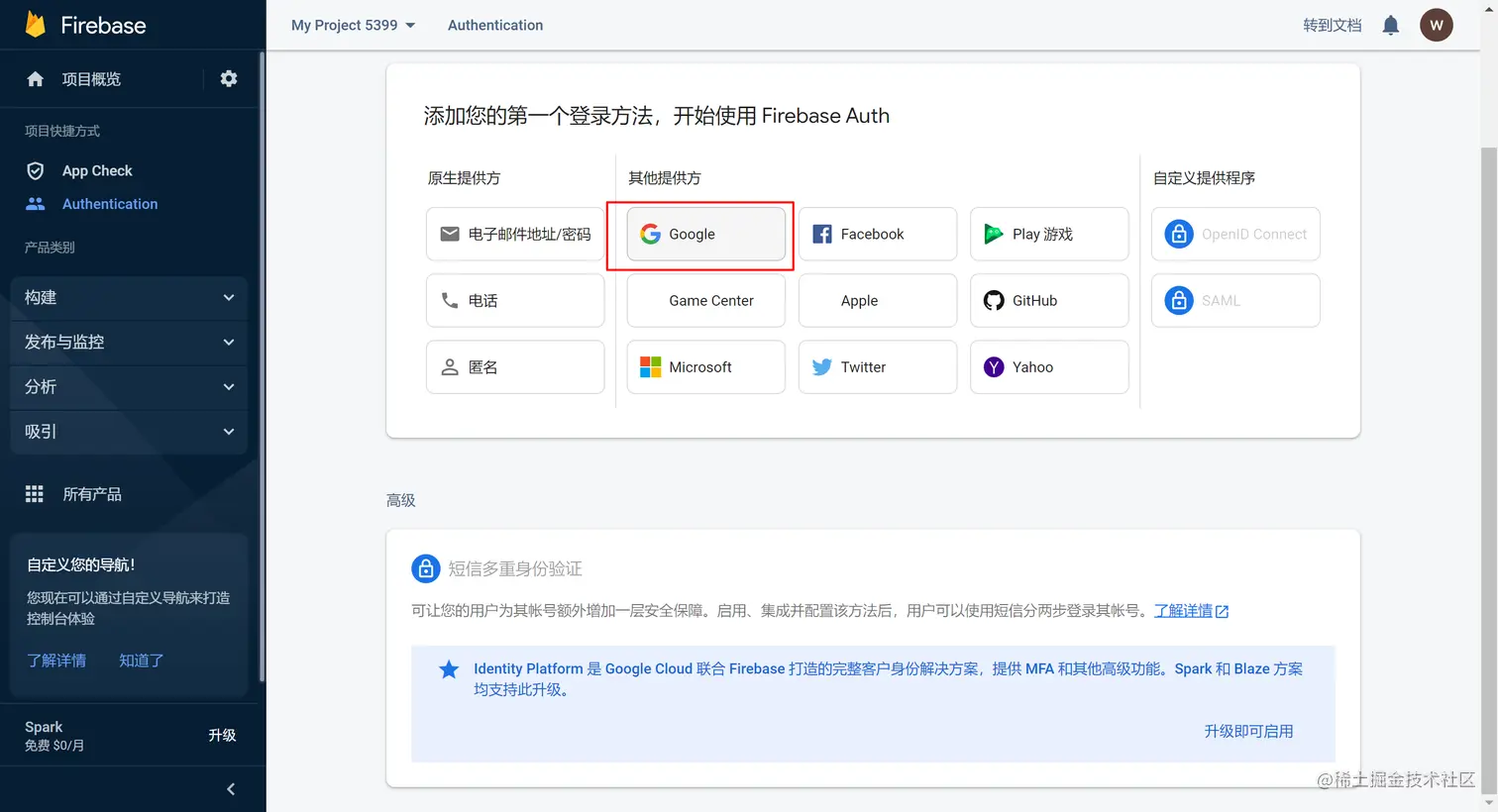Screen dimensions: 1498x812
Task: Go to 项目概览 in sidebar
Action: (x=91, y=79)
